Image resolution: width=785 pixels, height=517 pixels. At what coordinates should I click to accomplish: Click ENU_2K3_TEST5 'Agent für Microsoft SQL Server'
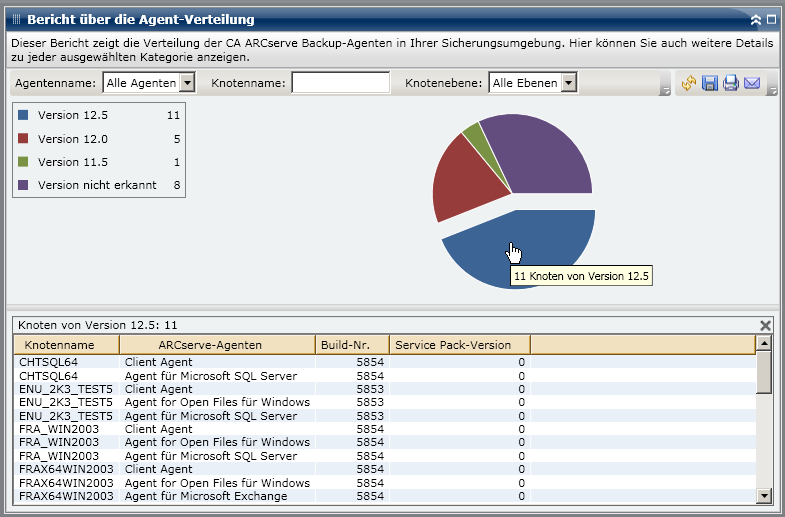click(x=211, y=416)
